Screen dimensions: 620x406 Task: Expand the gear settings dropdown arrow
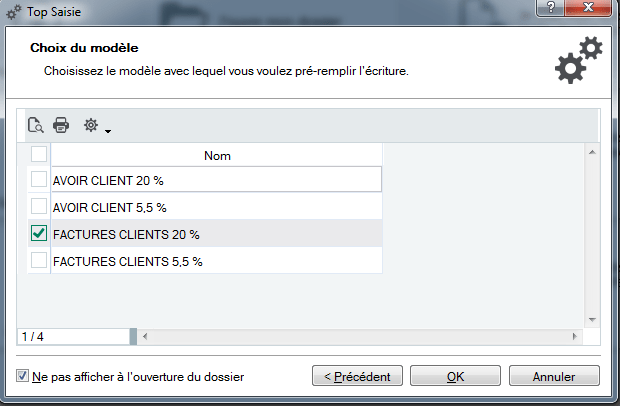click(x=108, y=131)
